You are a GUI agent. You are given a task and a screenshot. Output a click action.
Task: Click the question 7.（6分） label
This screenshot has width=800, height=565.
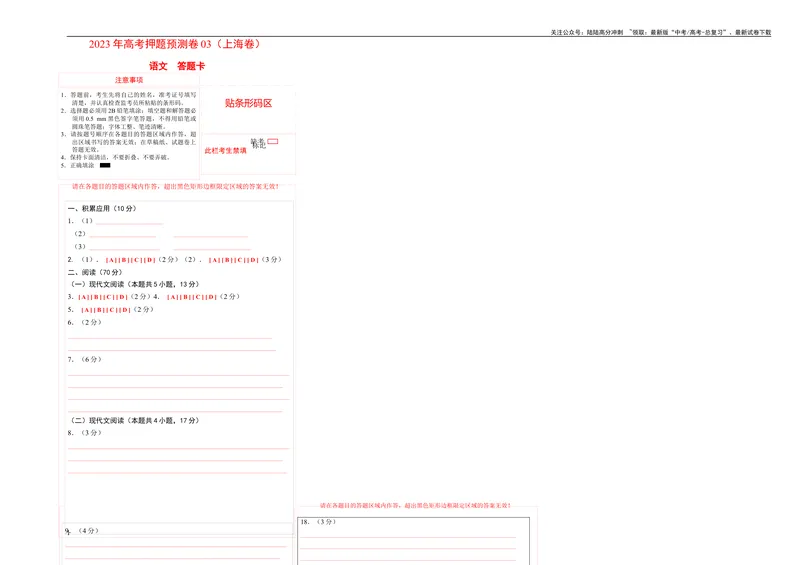click(85, 359)
